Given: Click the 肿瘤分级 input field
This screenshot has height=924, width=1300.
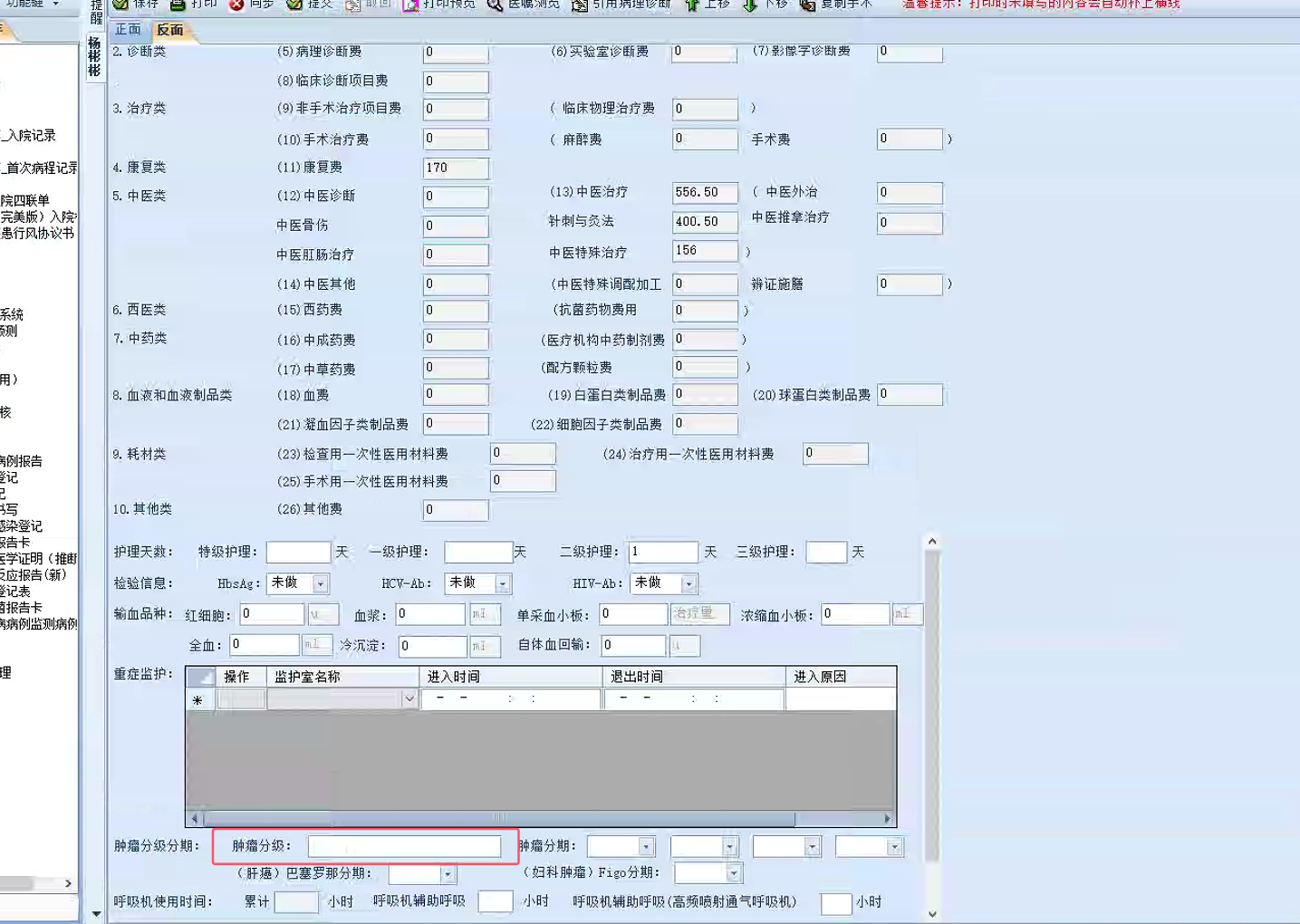Looking at the screenshot, I should [404, 846].
